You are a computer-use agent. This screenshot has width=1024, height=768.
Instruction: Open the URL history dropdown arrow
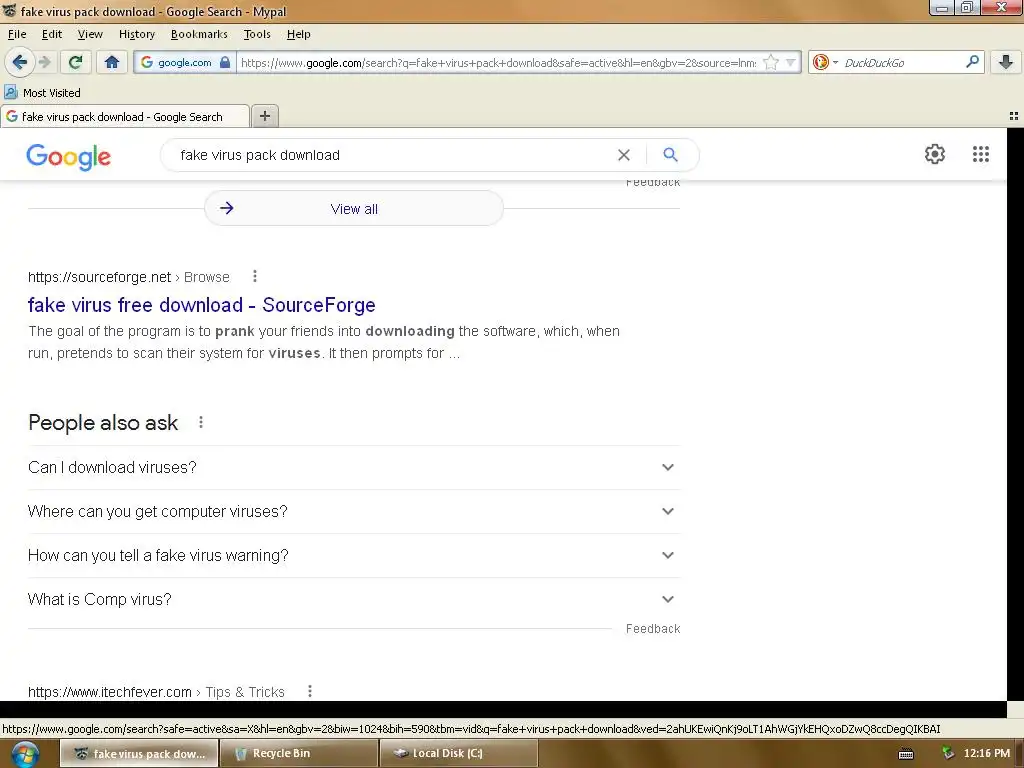(x=791, y=63)
